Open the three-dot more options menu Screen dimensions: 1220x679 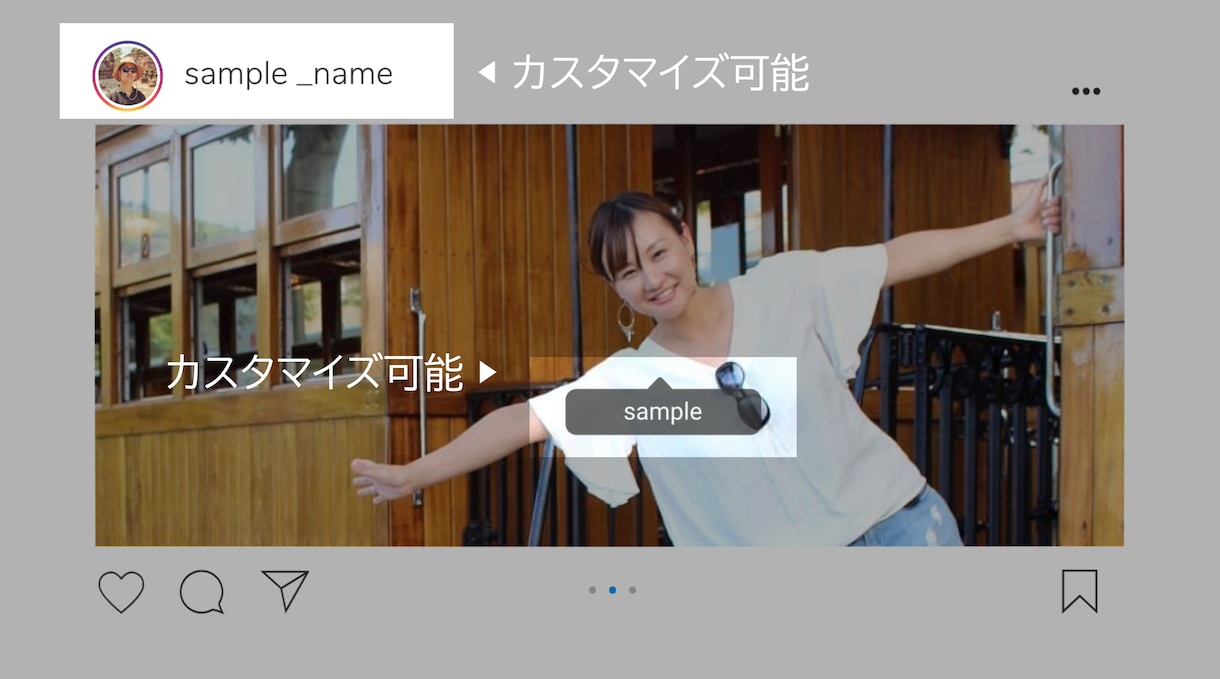coord(1086,91)
